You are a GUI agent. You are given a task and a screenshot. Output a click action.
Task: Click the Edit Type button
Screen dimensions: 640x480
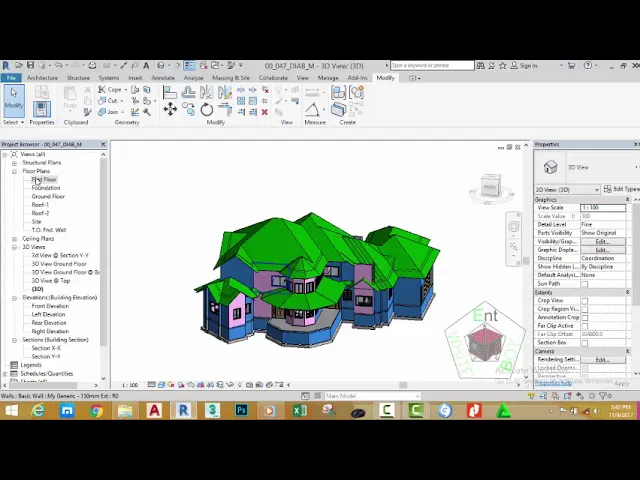tap(621, 189)
